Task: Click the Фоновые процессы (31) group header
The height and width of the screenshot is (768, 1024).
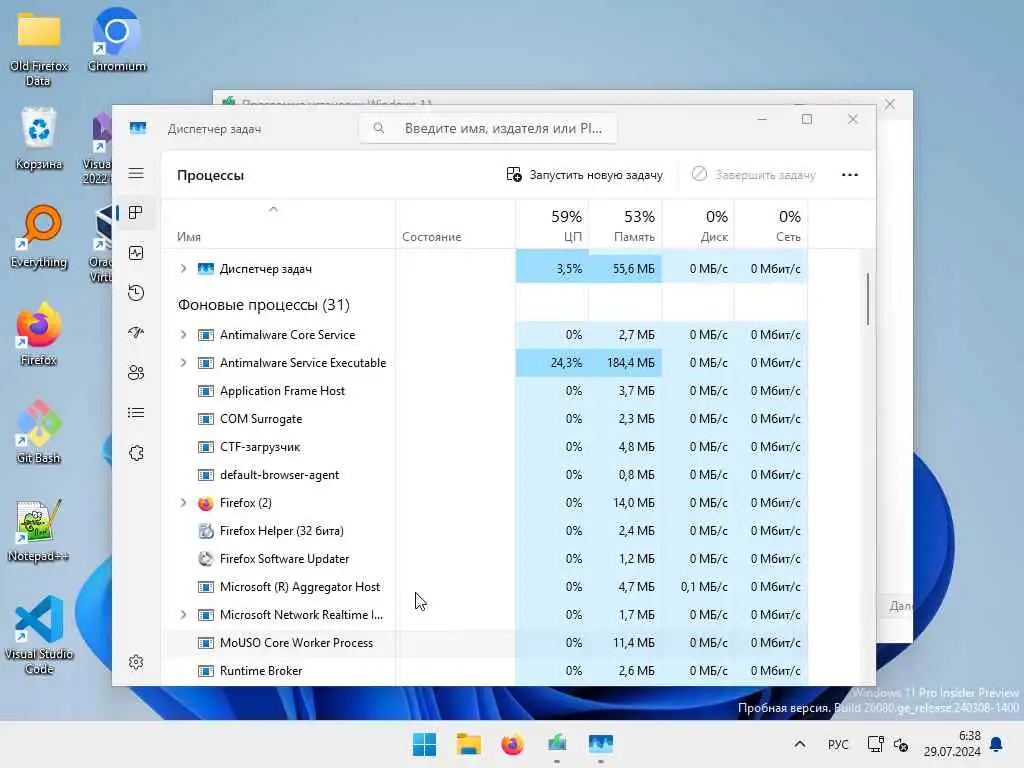Action: click(x=264, y=304)
